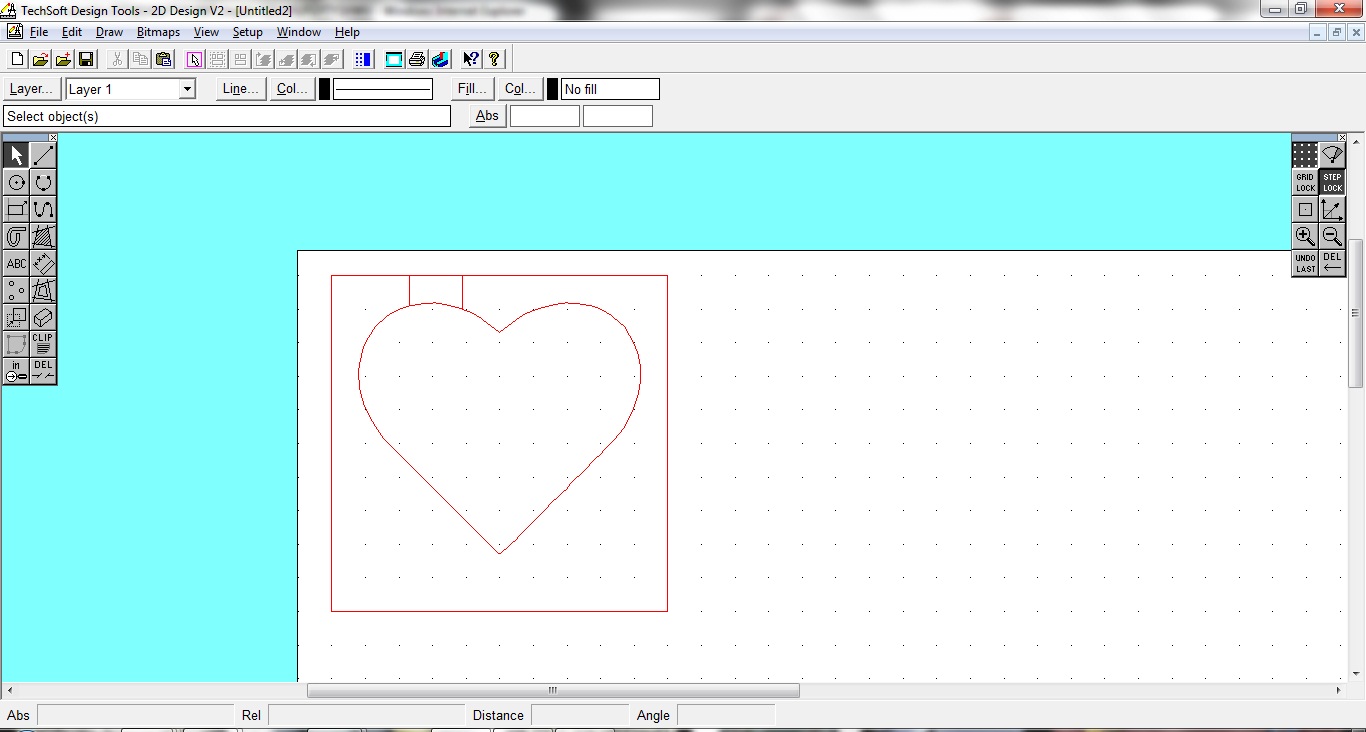Click the Layer... button
Viewport: 1366px width, 732px height.
pyautogui.click(x=32, y=89)
